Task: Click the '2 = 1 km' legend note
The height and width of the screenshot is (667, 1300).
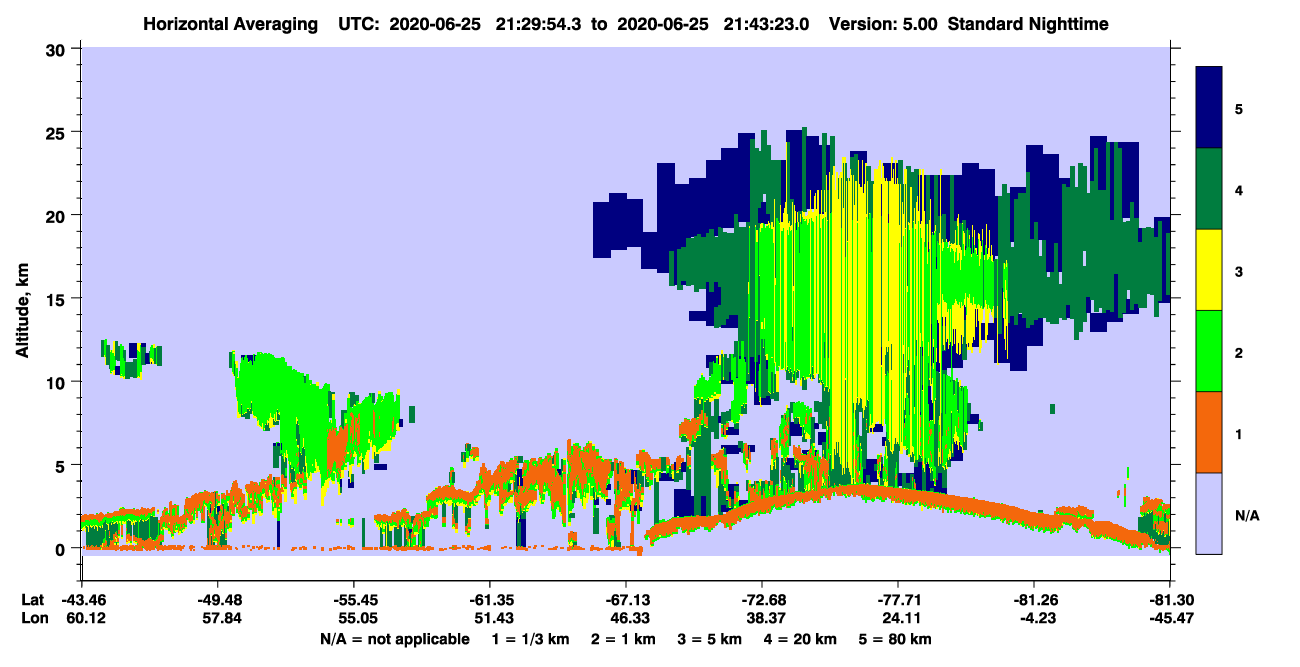Action: pos(623,639)
